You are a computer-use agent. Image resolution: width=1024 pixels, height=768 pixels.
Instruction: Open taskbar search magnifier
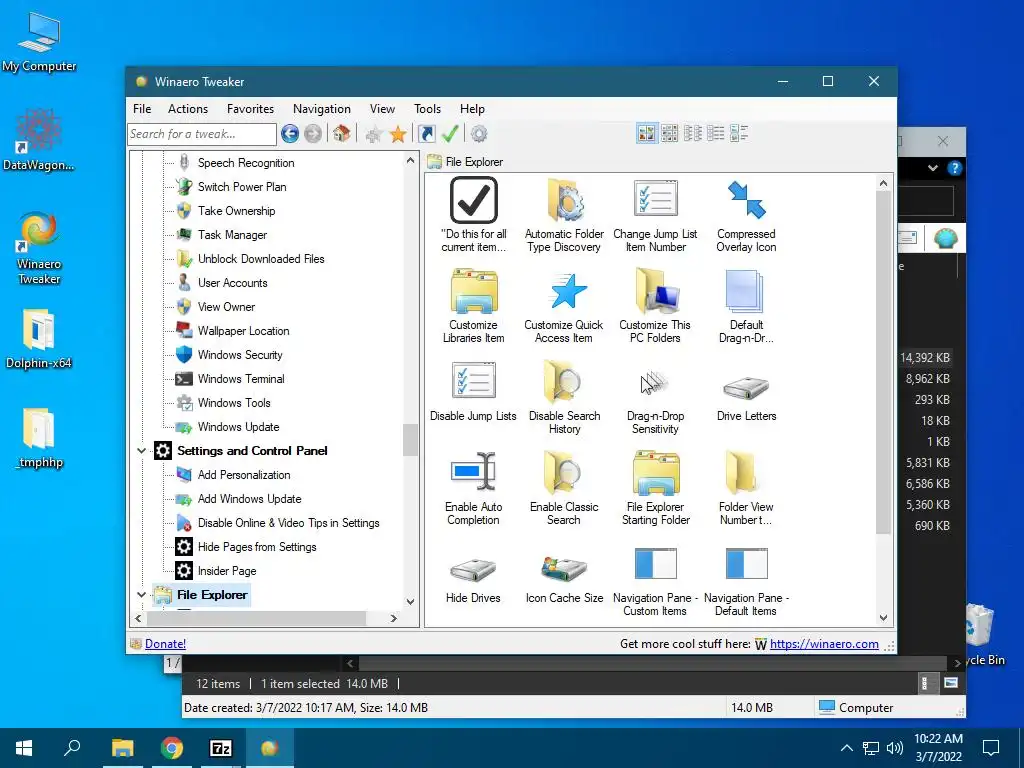pyautogui.click(x=72, y=748)
